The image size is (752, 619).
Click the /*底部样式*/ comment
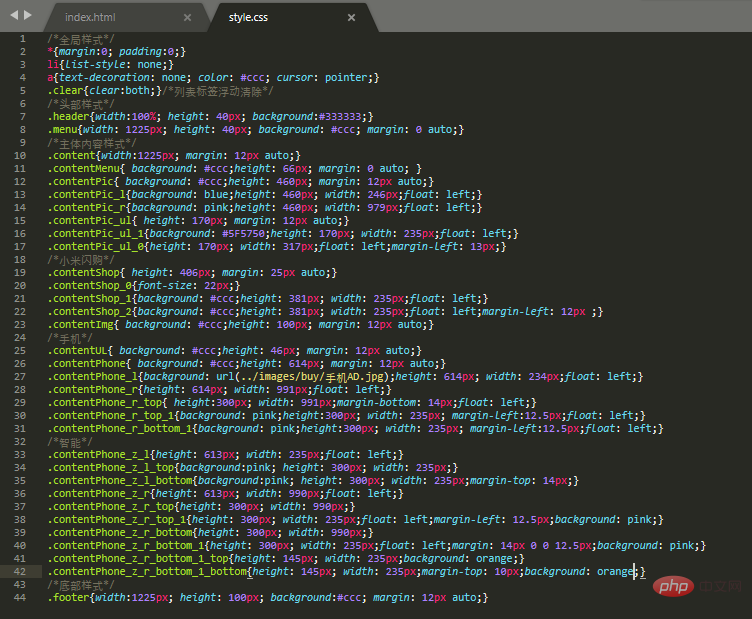(x=81, y=585)
